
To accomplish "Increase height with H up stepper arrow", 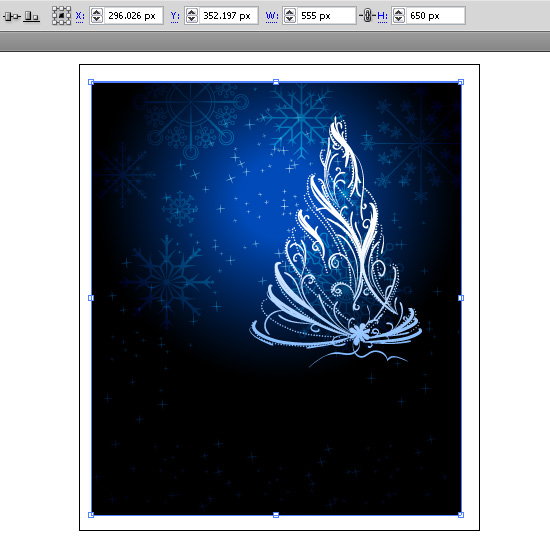I will tap(398, 12).
